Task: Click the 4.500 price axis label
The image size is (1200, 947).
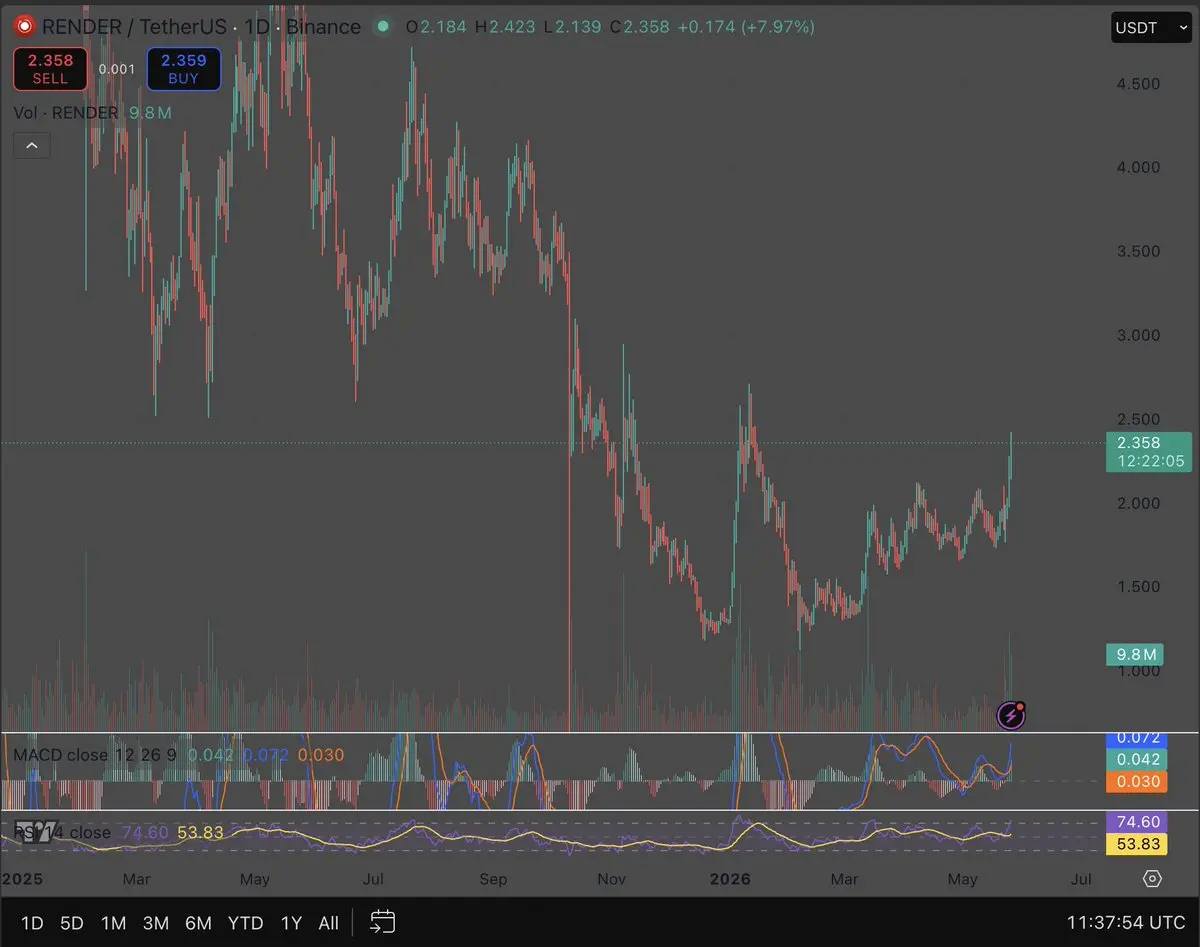Action: 1138,84
